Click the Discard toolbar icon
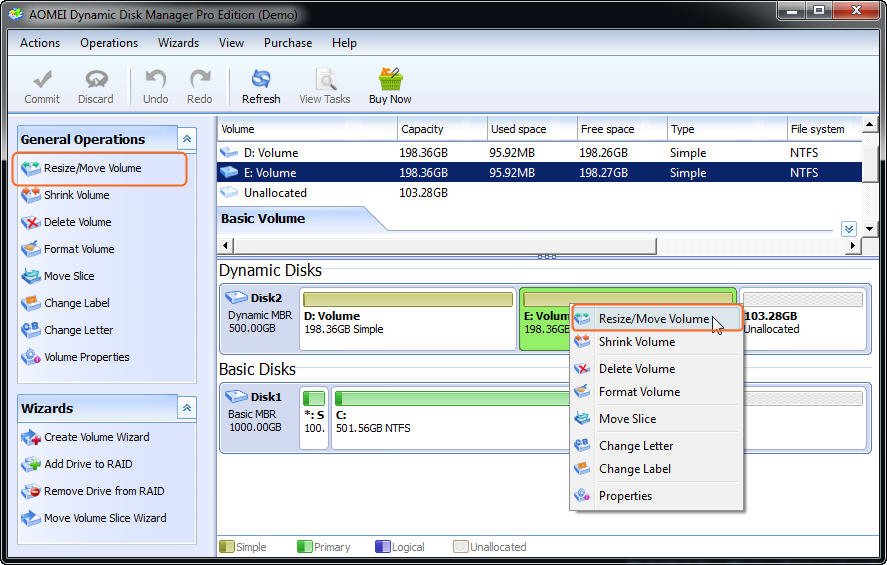The width and height of the screenshot is (887, 565). [96, 79]
